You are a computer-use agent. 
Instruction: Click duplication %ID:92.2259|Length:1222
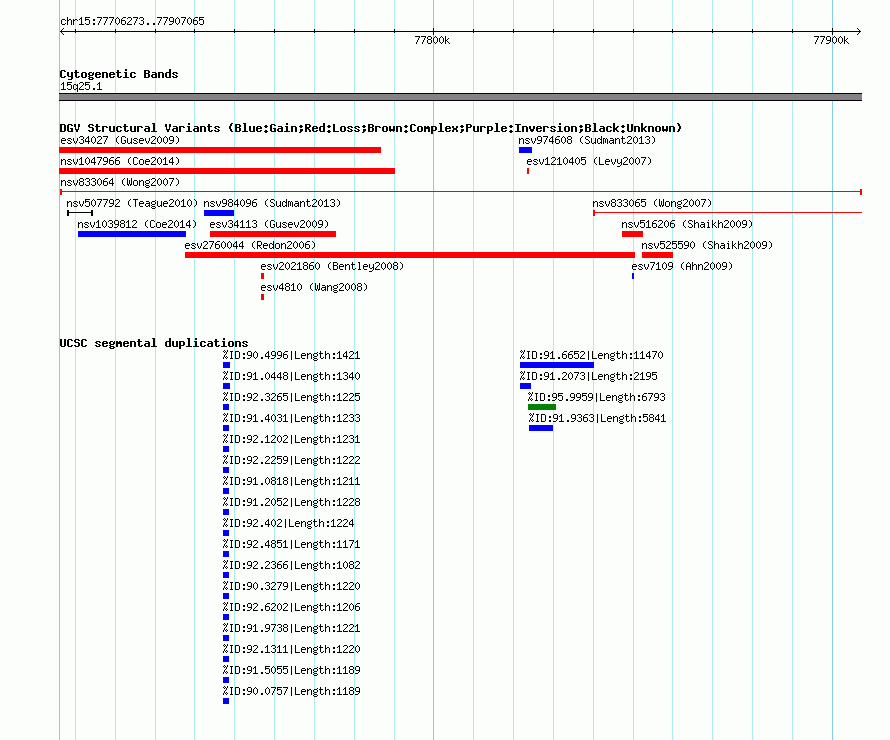(x=291, y=460)
